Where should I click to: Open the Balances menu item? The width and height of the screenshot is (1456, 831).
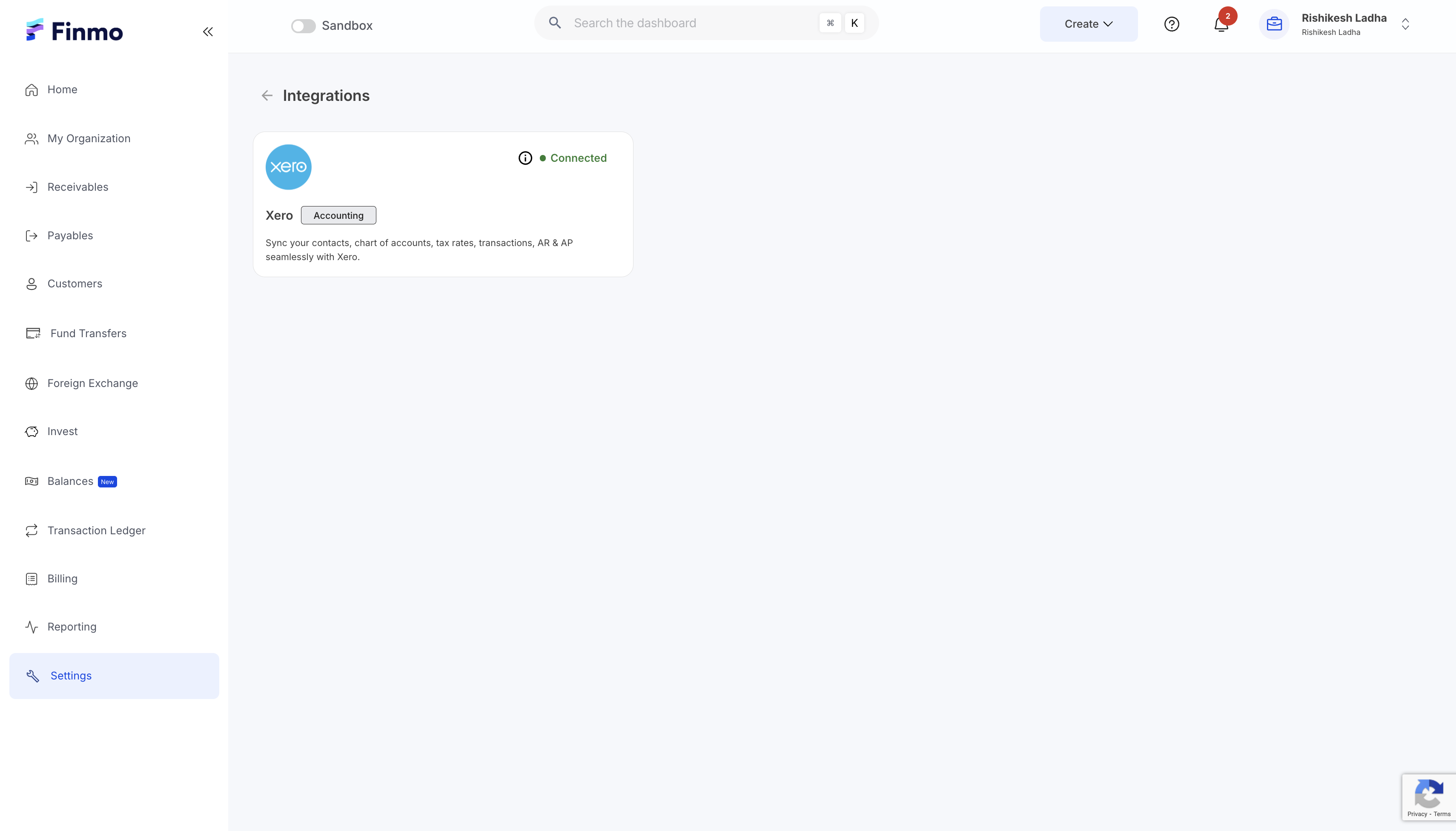(70, 481)
